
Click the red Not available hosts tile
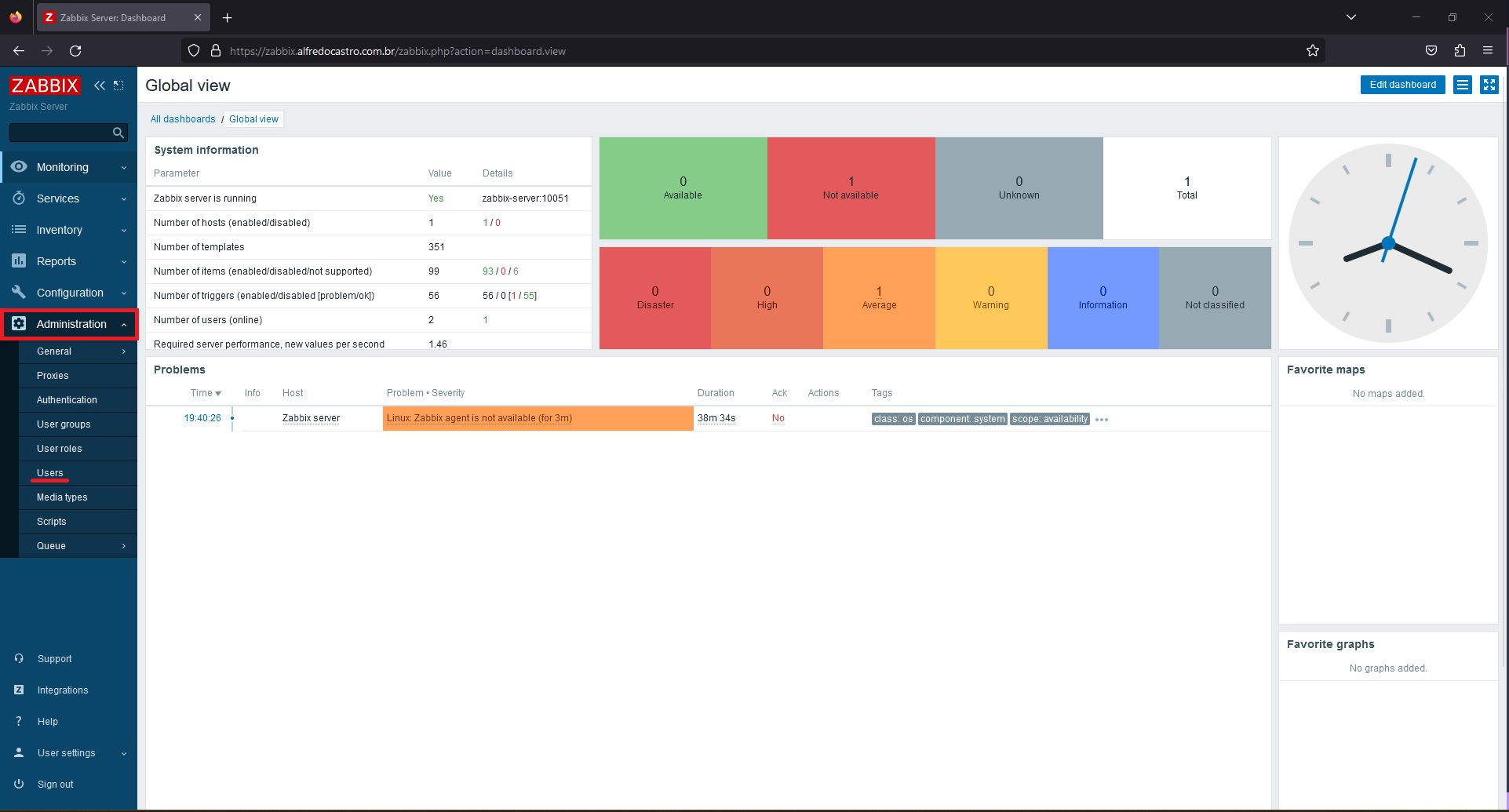851,188
